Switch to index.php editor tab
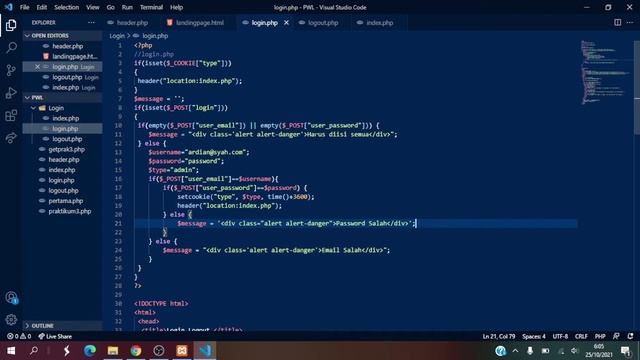The height and width of the screenshot is (360, 640). coord(379,22)
